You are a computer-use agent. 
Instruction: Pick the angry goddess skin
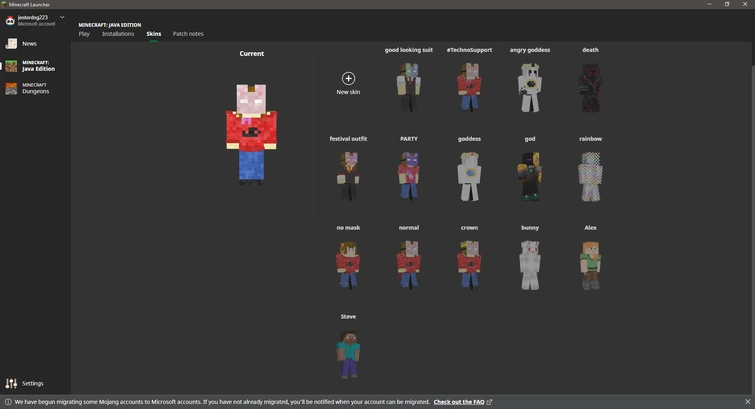pyautogui.click(x=530, y=87)
